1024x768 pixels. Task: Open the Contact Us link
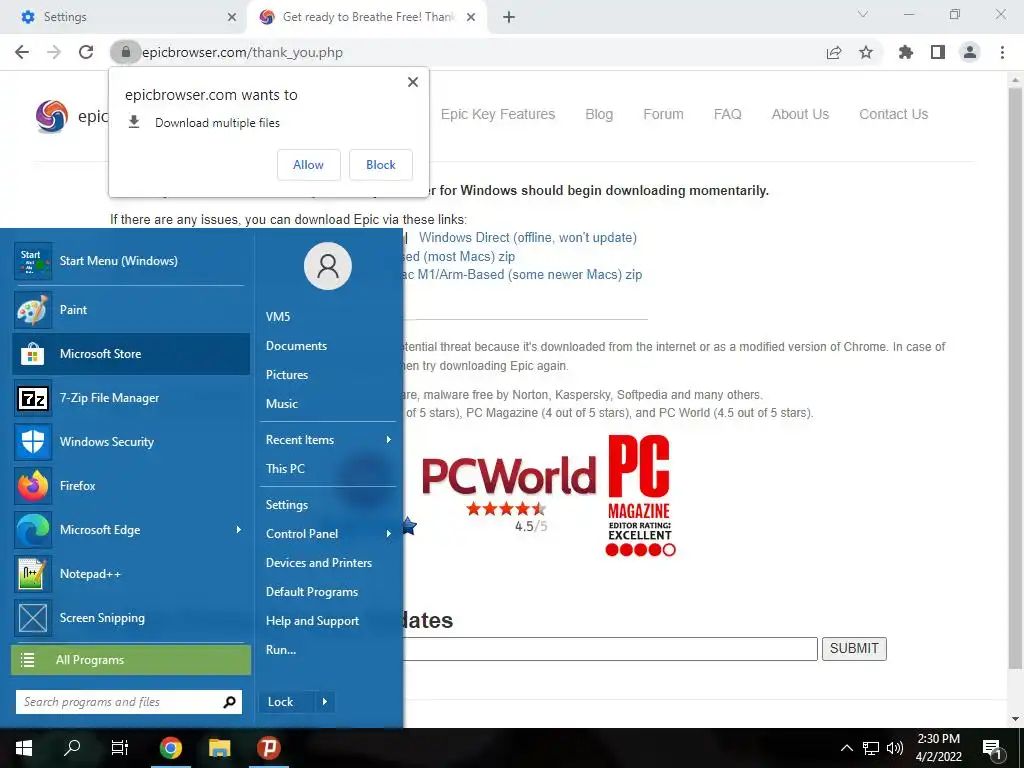pos(893,114)
